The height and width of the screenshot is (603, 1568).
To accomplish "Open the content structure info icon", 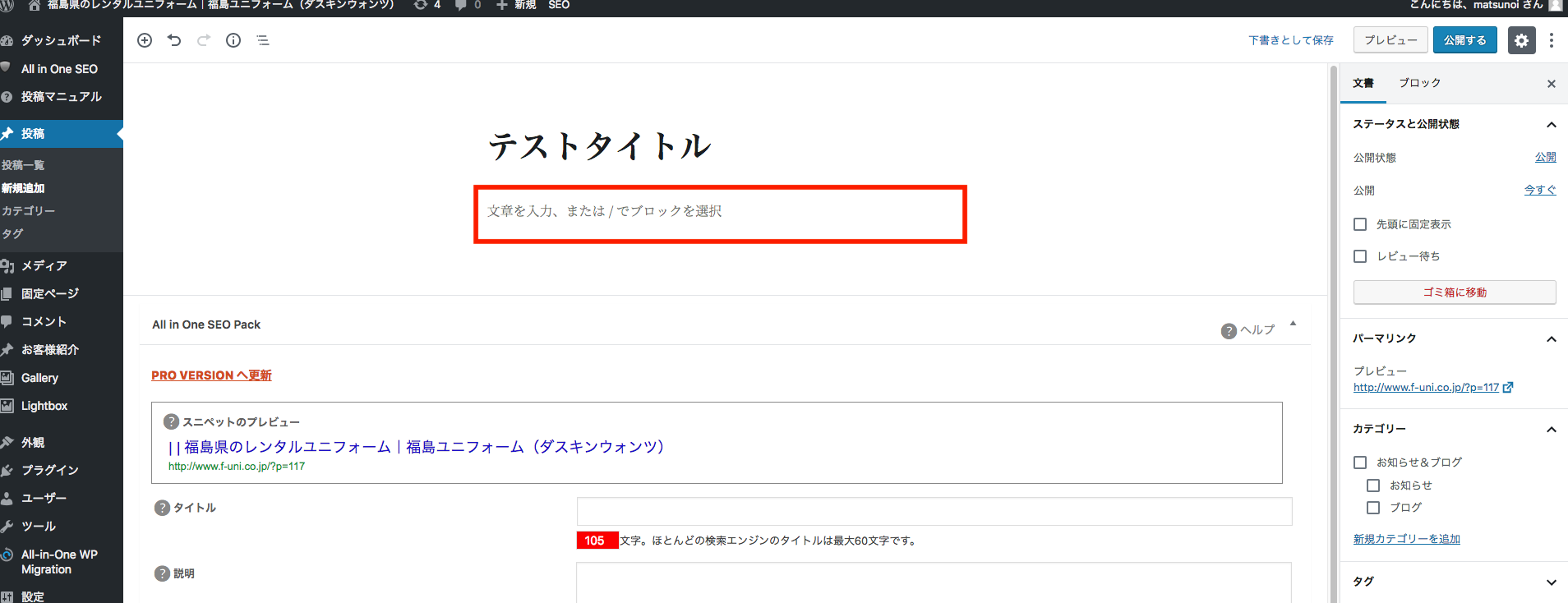I will [x=233, y=40].
